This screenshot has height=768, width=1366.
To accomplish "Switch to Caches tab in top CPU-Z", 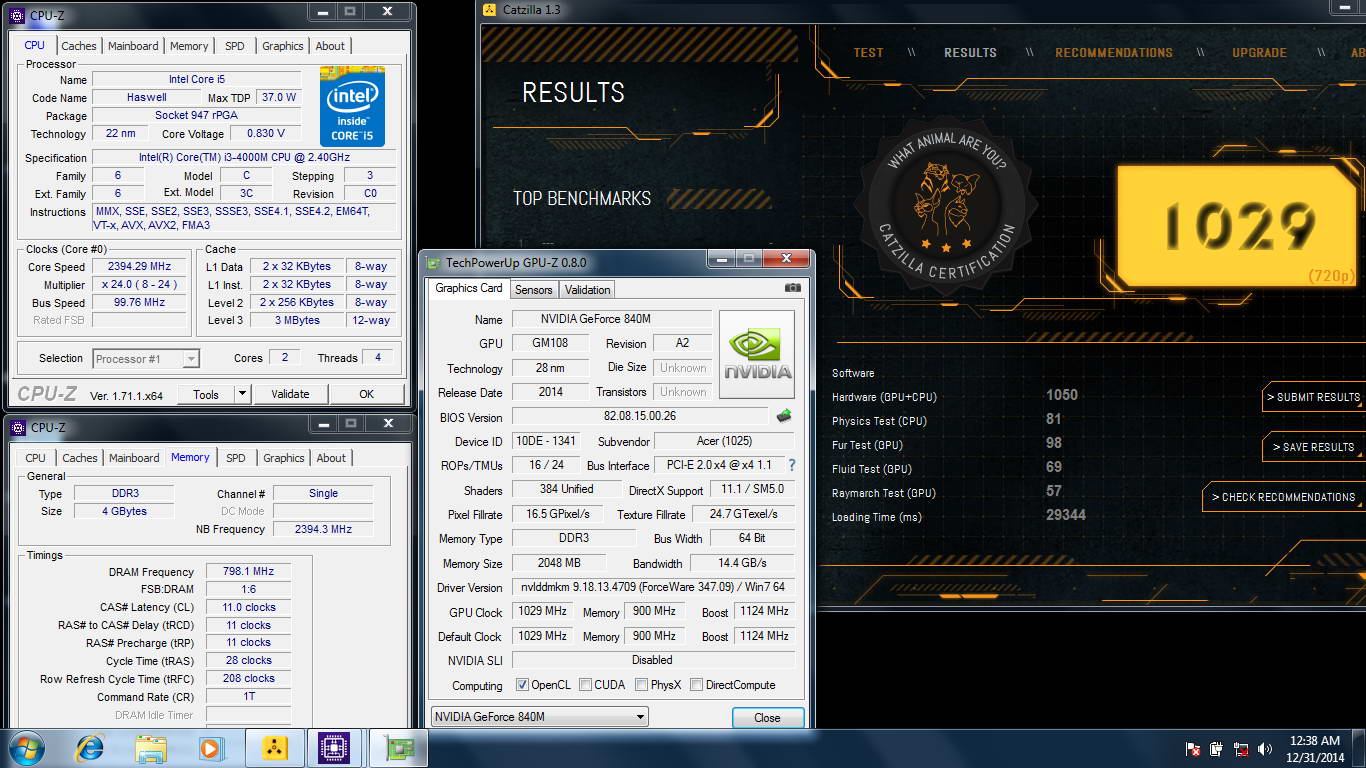I will [79, 46].
